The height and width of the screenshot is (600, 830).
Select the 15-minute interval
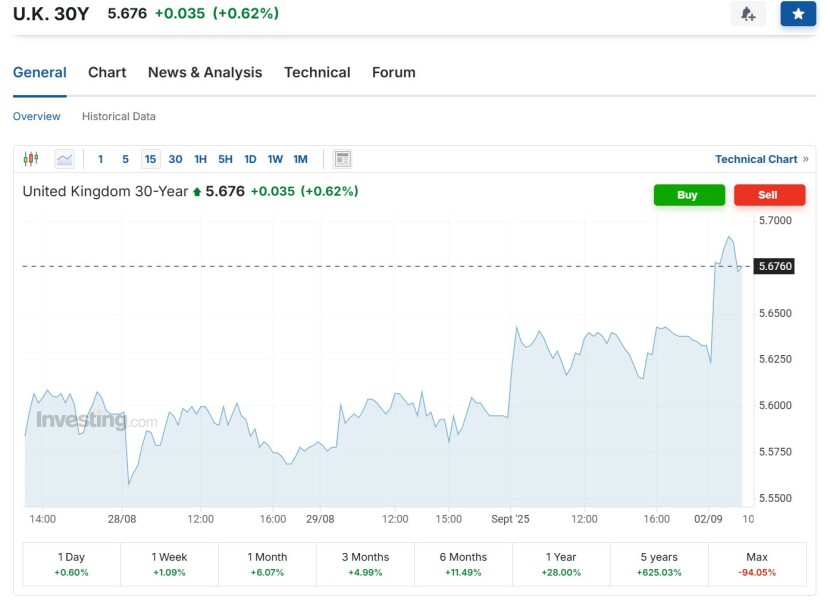click(150, 159)
